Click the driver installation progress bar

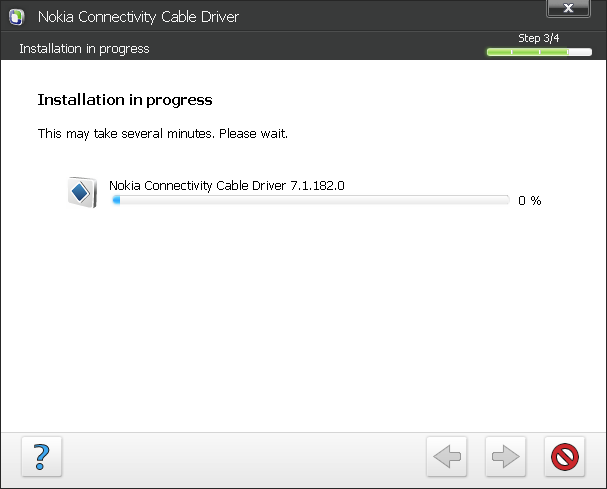click(310, 200)
